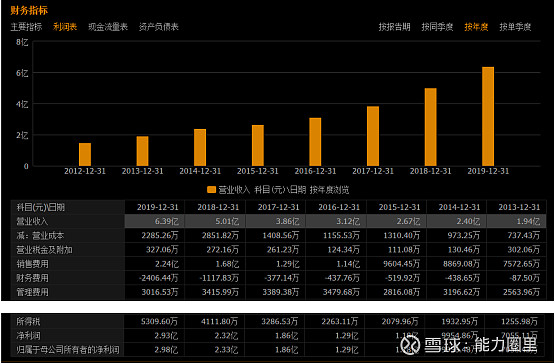Click the orange 营业收入 legend swatch
This screenshot has height=363, width=555.
(211, 190)
